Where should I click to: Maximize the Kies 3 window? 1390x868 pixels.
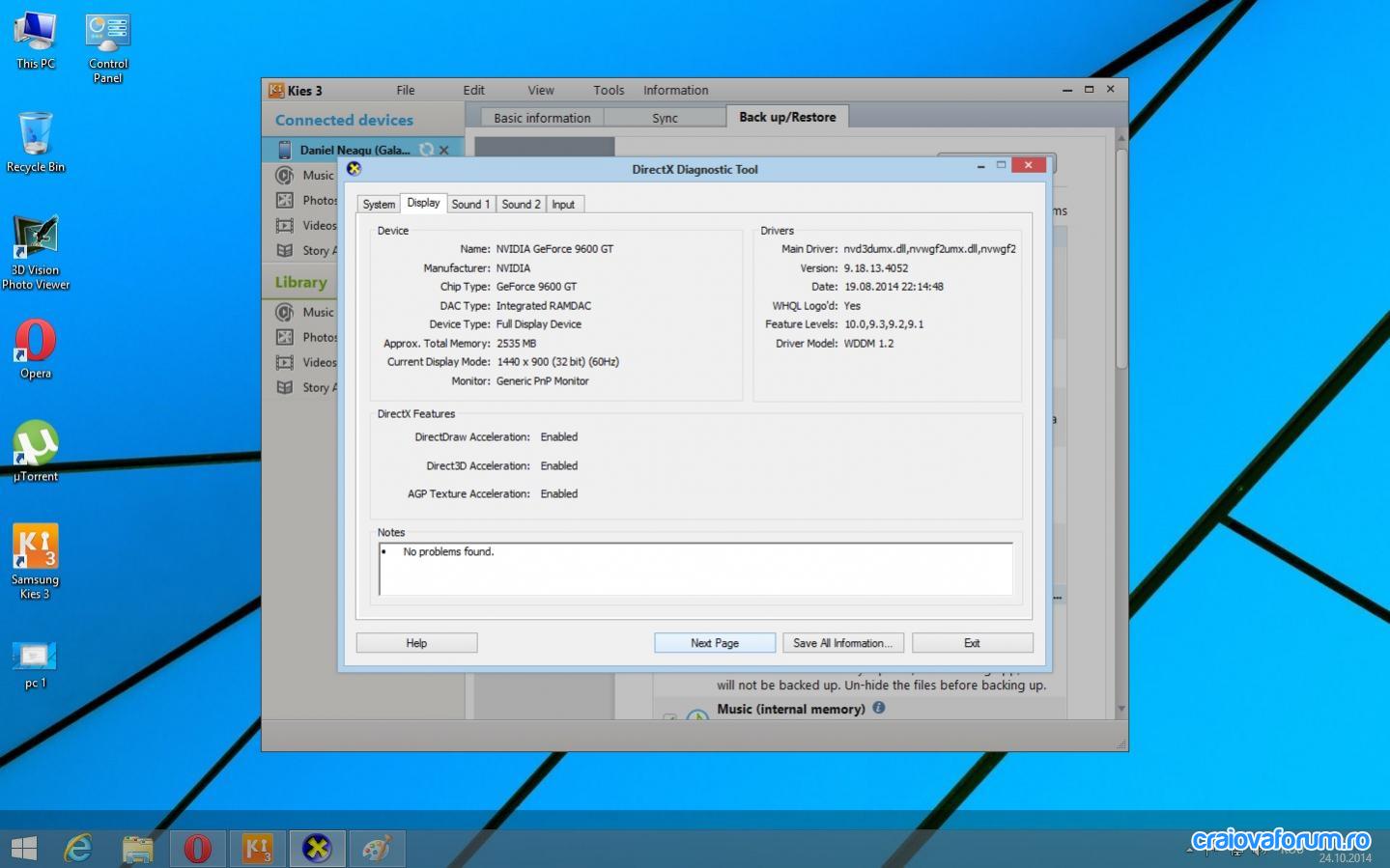tap(1089, 89)
